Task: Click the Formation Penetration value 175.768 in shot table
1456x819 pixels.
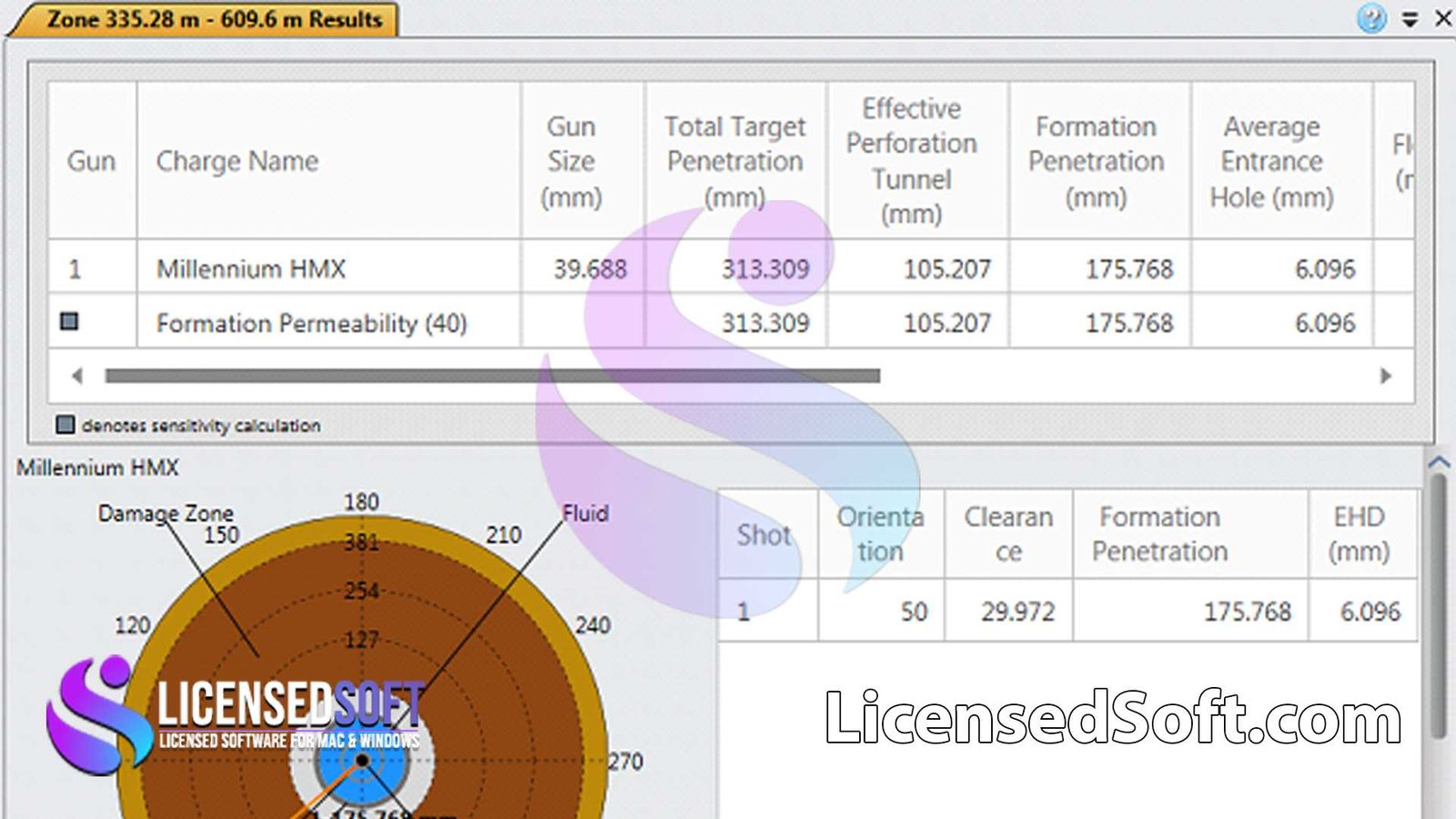Action: (1254, 612)
